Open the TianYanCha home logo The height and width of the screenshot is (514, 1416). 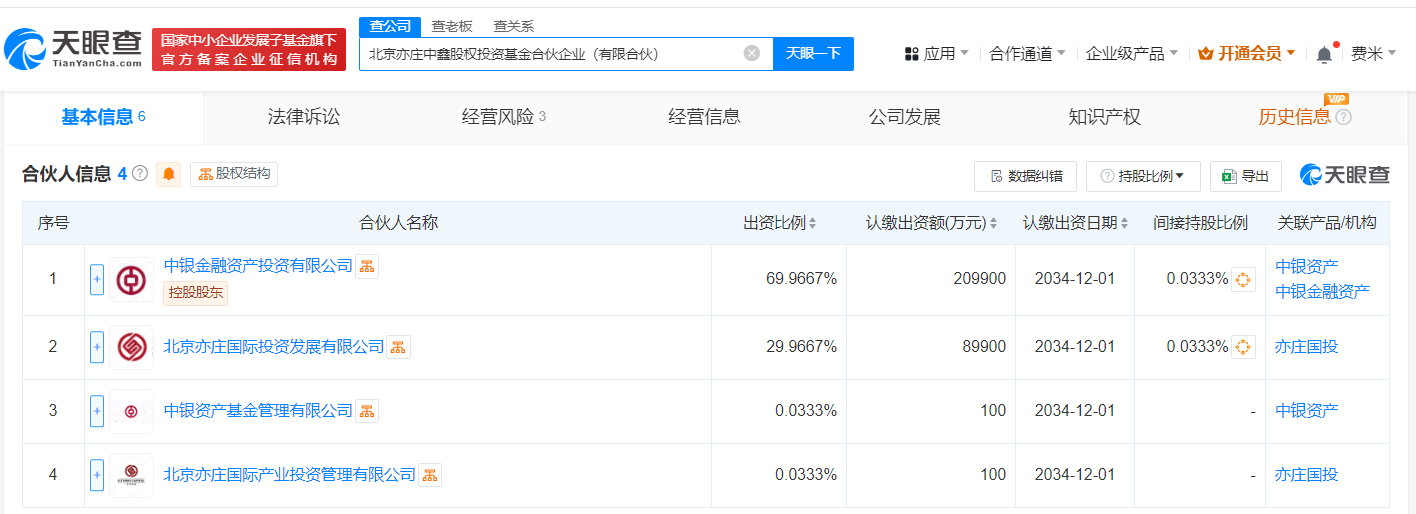(75, 47)
